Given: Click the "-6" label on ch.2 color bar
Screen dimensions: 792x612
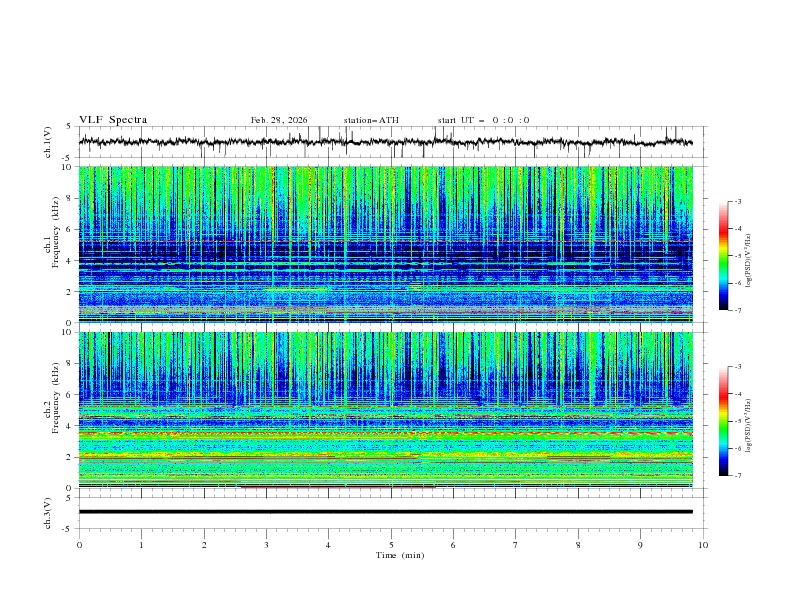Looking at the screenshot, I should [x=738, y=448].
